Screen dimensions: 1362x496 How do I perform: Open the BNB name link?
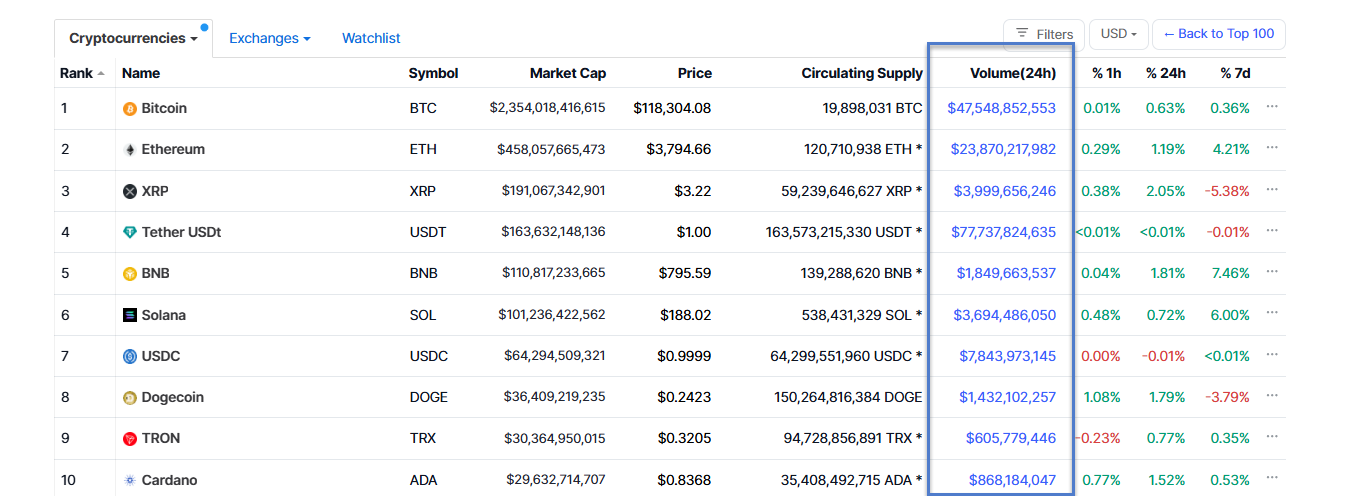pyautogui.click(x=157, y=273)
